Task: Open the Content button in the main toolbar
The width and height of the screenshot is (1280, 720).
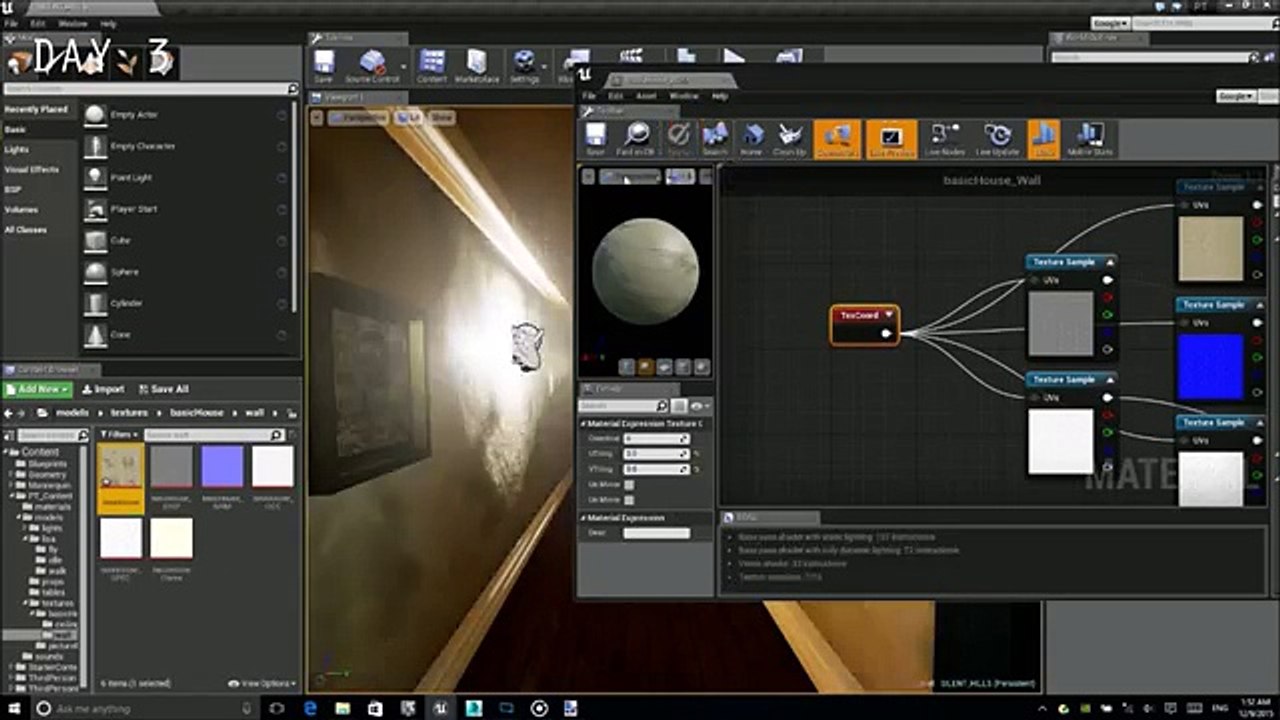Action: pos(432,66)
